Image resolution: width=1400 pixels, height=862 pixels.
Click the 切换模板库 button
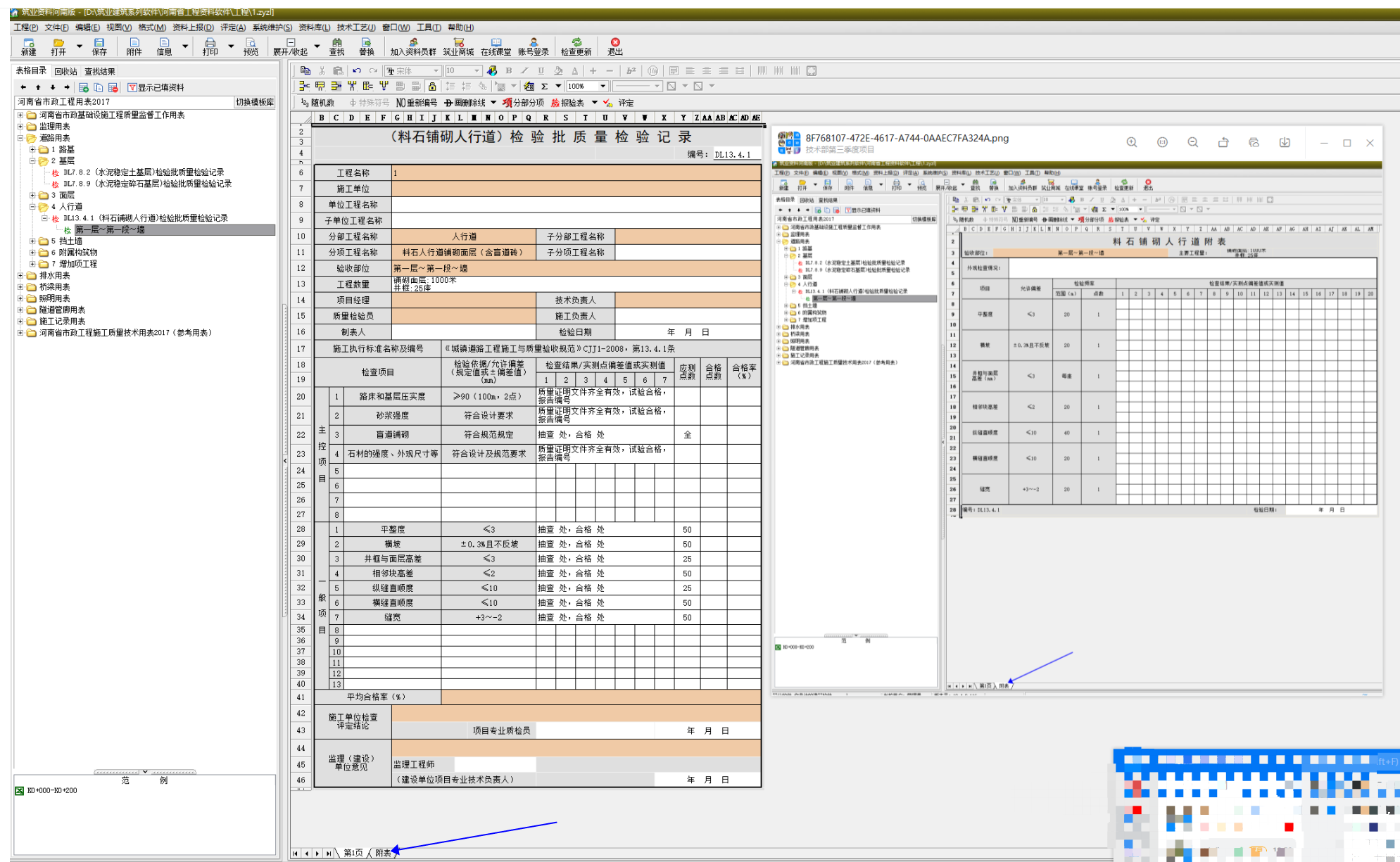255,102
